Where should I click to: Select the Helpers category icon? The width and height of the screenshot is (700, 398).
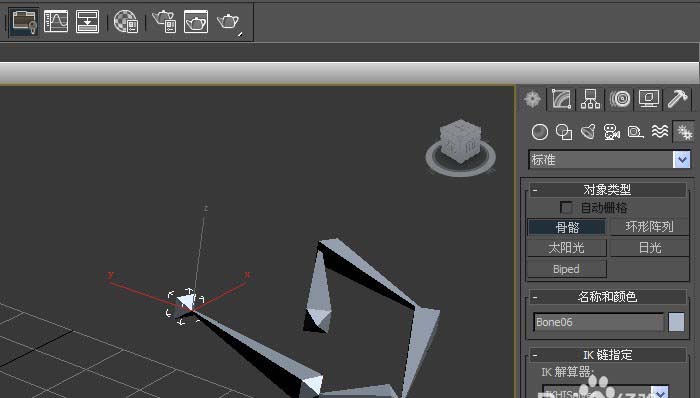636,132
